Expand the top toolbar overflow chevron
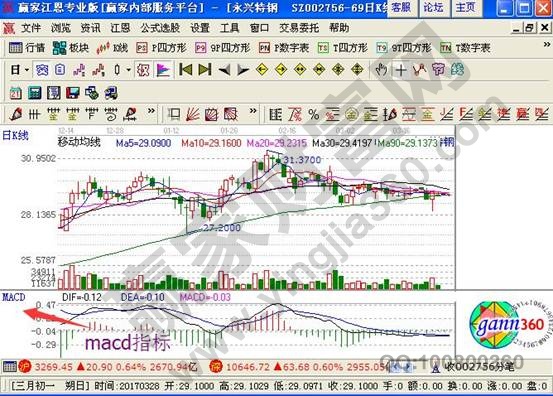 pos(547,44)
